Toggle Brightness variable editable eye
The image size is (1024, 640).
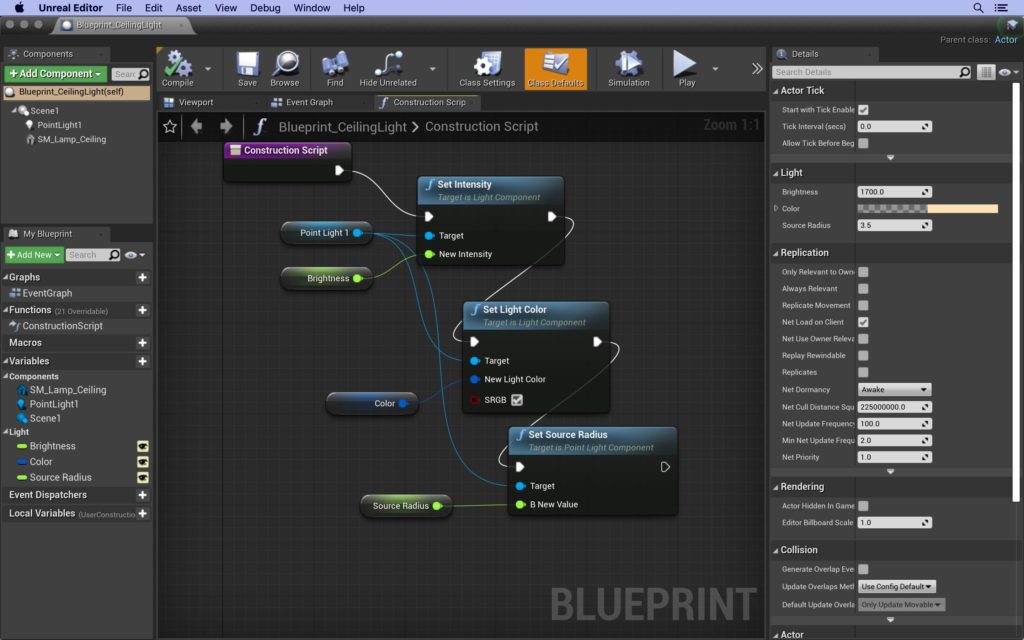pos(142,446)
